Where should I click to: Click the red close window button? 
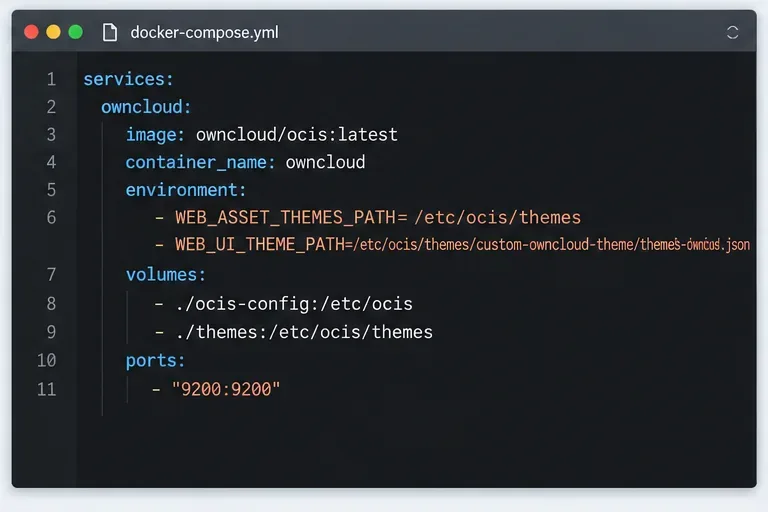(31, 32)
